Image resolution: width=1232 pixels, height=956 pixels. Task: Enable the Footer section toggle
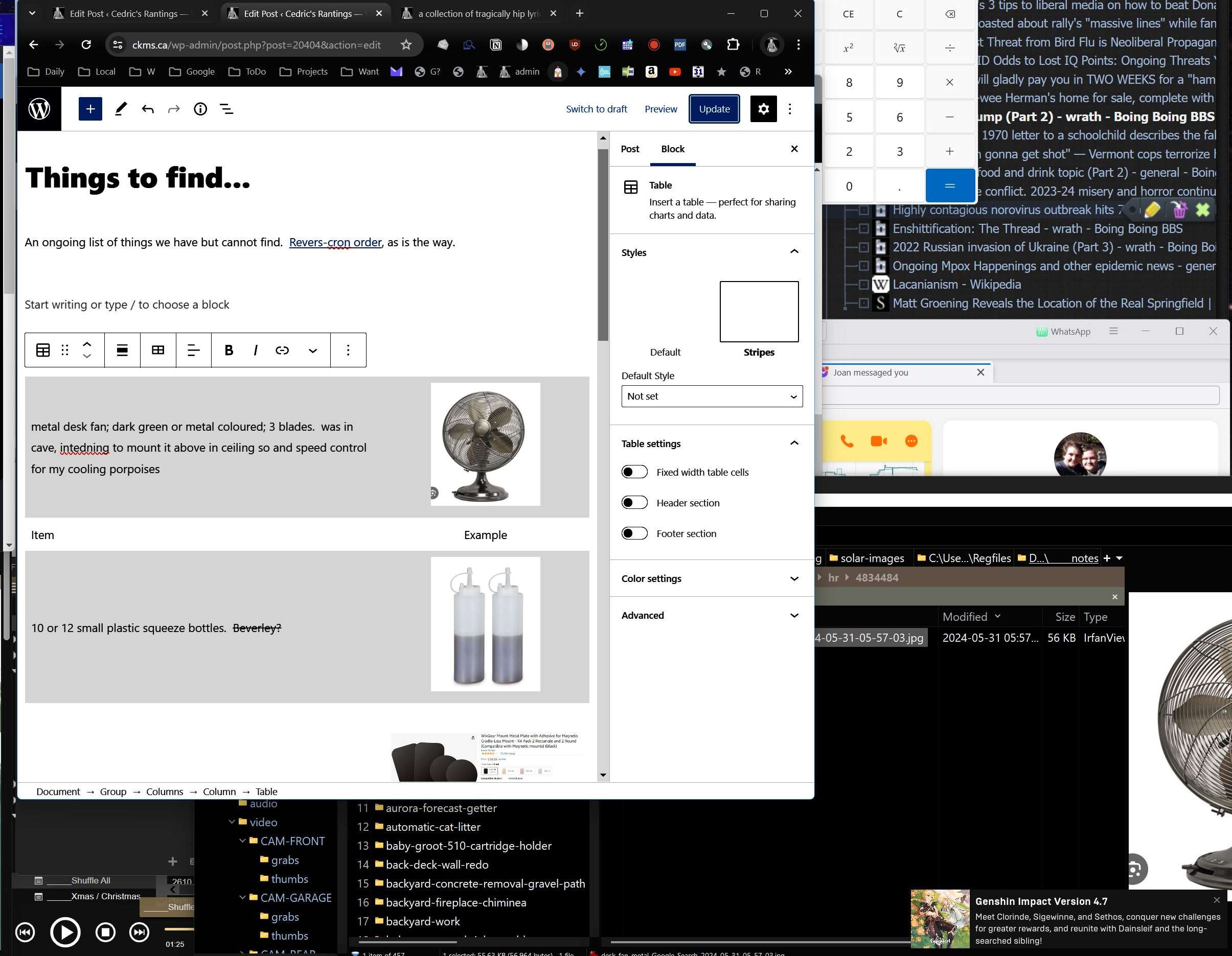click(x=634, y=533)
